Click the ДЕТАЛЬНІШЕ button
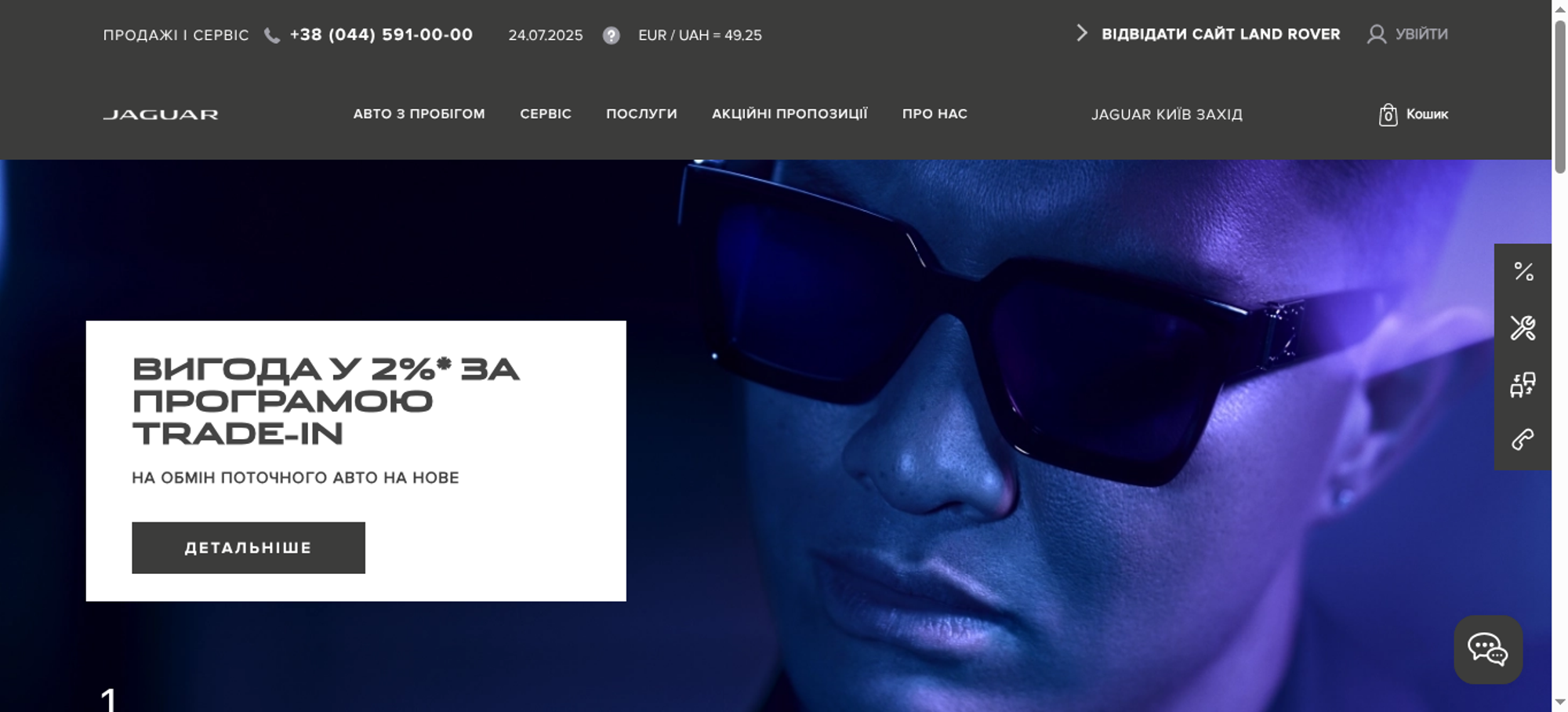Screen dimensions: 1568x712 coord(249,547)
